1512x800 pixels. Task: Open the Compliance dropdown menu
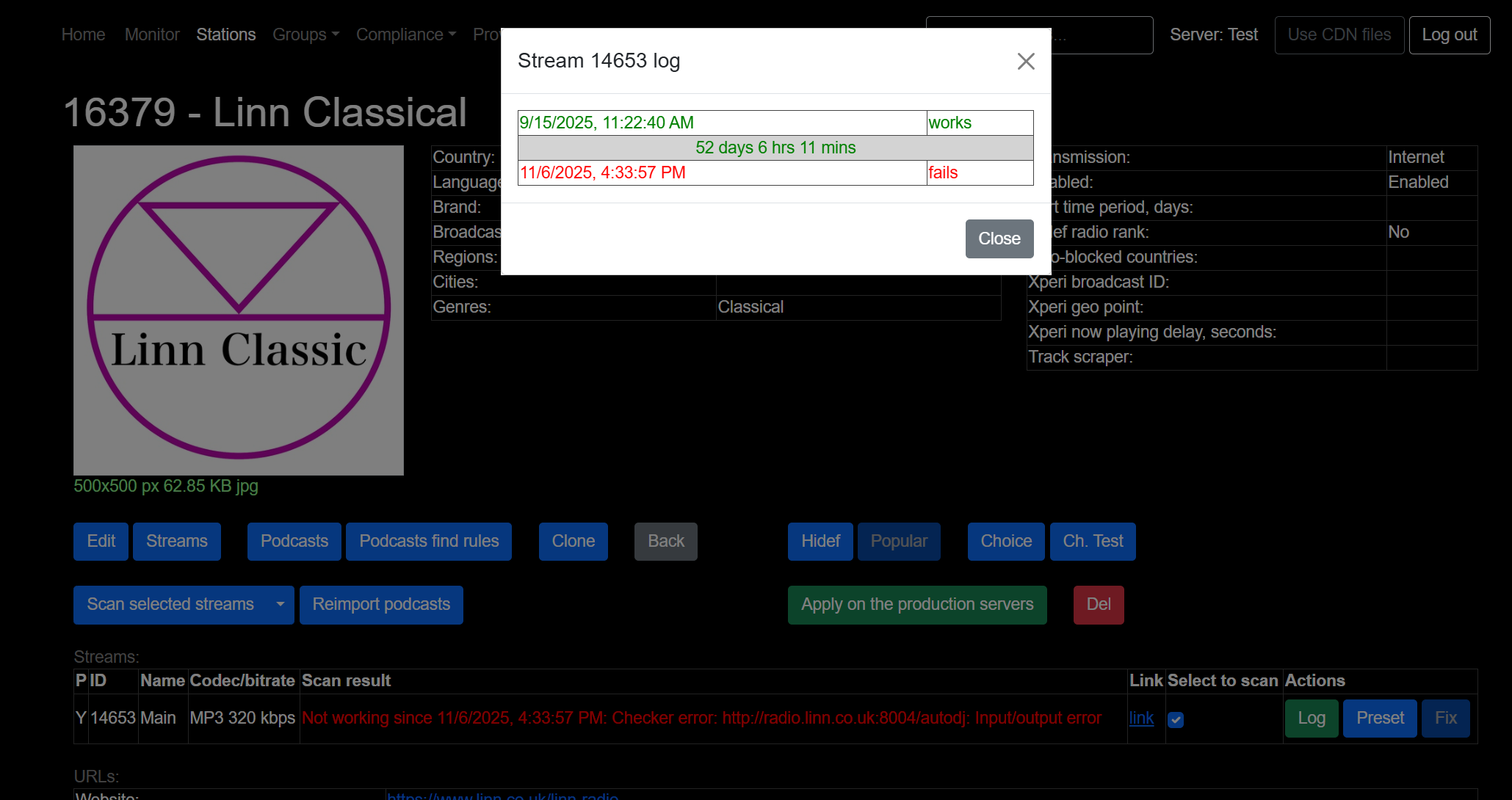406,34
